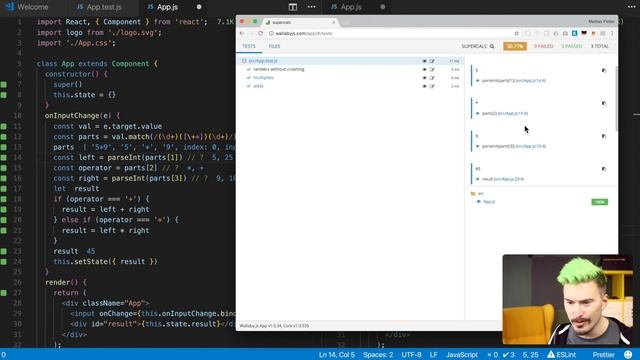Image resolution: width=640 pixels, height=360 pixels.
Task: Toggle eye icon for 'adds' test
Action: click(x=424, y=86)
